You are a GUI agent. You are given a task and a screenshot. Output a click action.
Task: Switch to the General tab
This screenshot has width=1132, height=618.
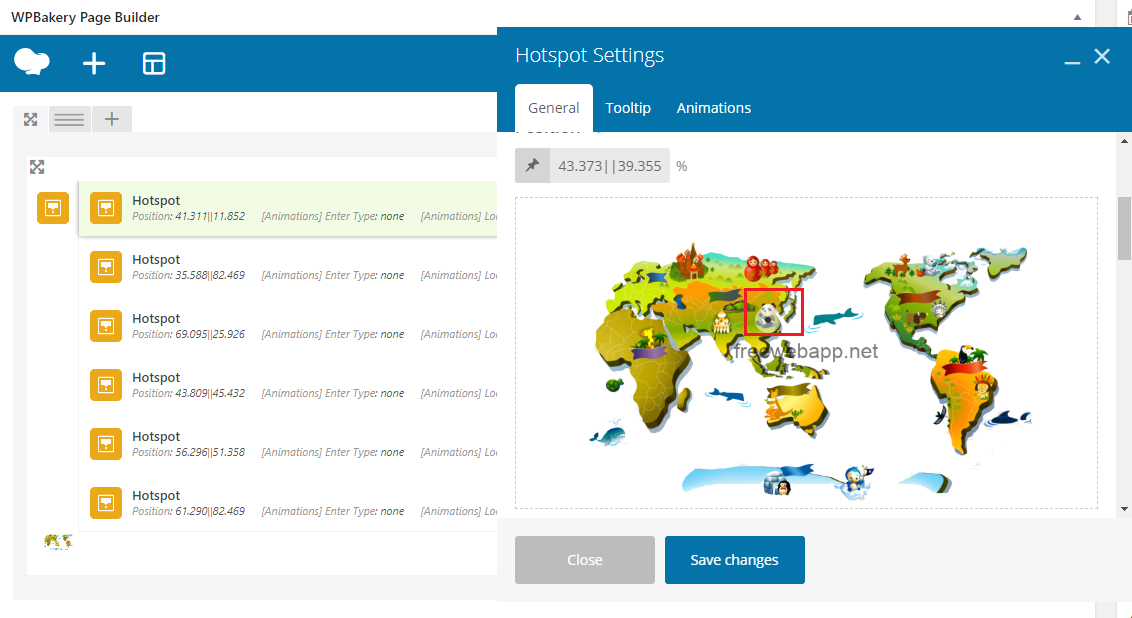(x=554, y=108)
